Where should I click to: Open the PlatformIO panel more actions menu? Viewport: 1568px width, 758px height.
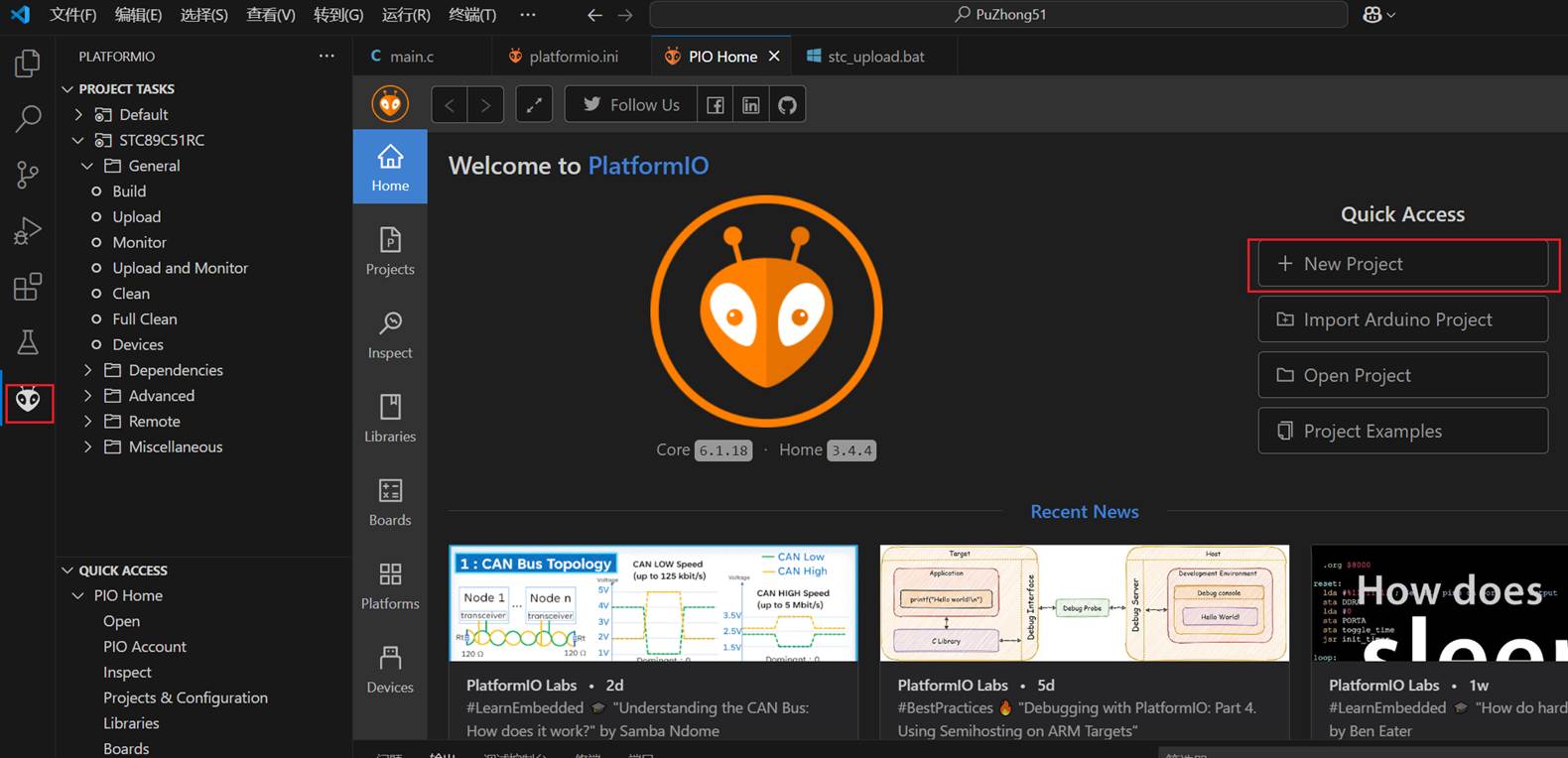[x=327, y=57]
